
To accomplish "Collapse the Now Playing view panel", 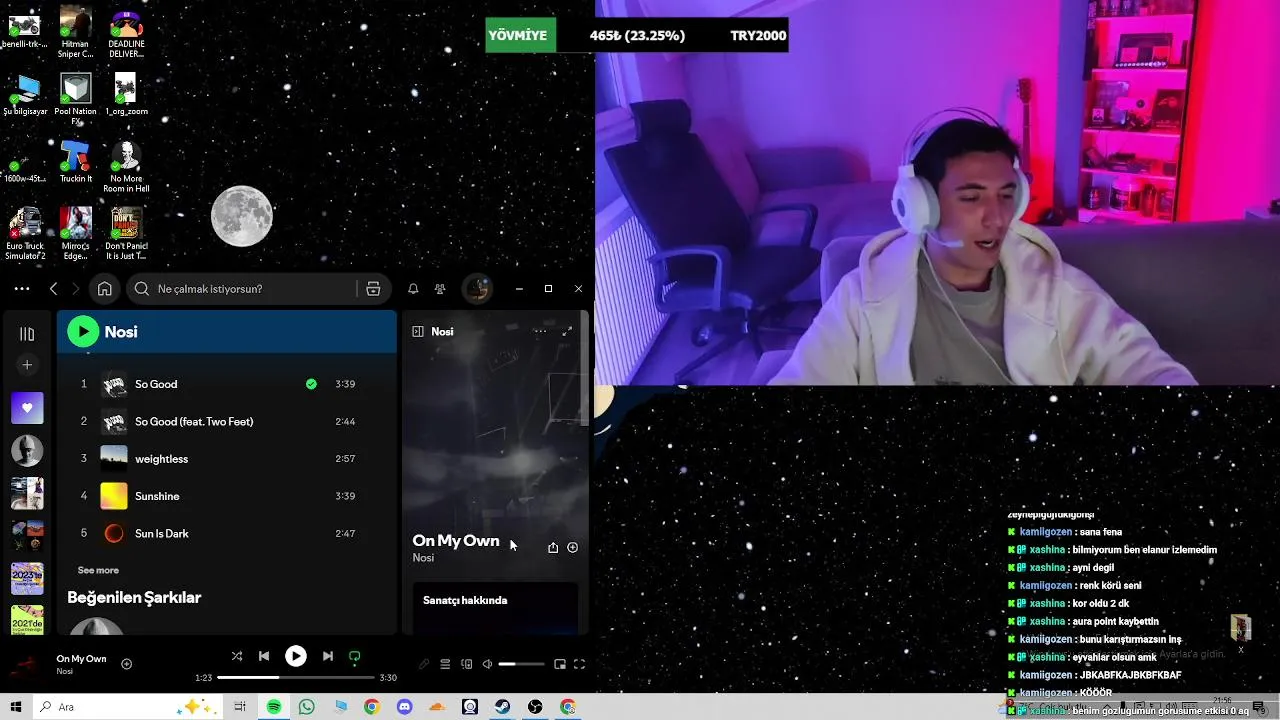I will [x=418, y=331].
